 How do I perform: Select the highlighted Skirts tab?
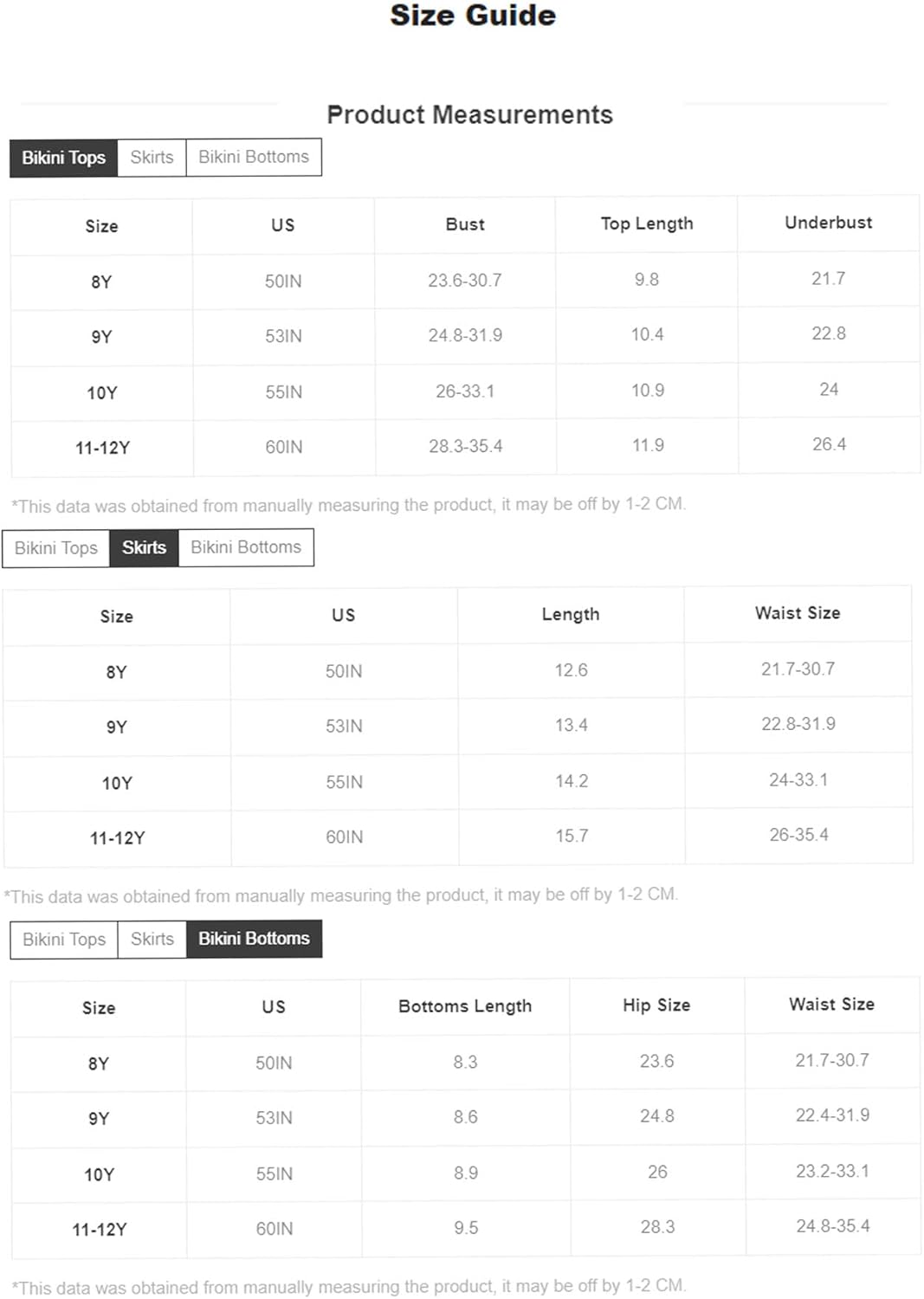pyautogui.click(x=144, y=548)
